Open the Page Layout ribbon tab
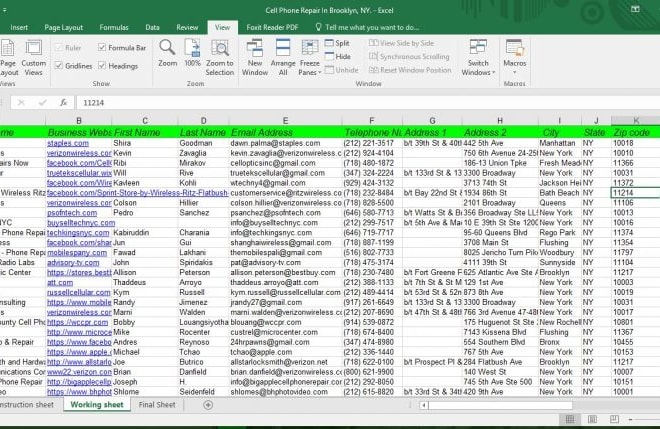 coord(64,27)
